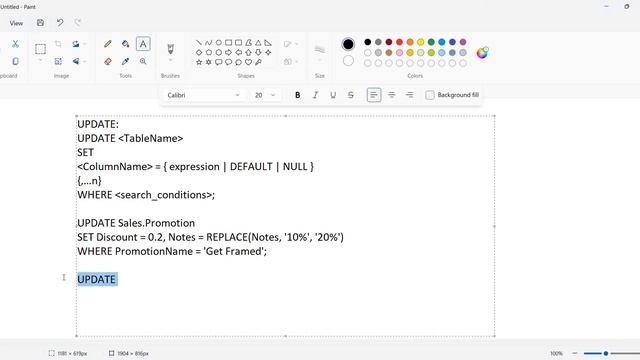Pick the green palette color

pos(431,42)
